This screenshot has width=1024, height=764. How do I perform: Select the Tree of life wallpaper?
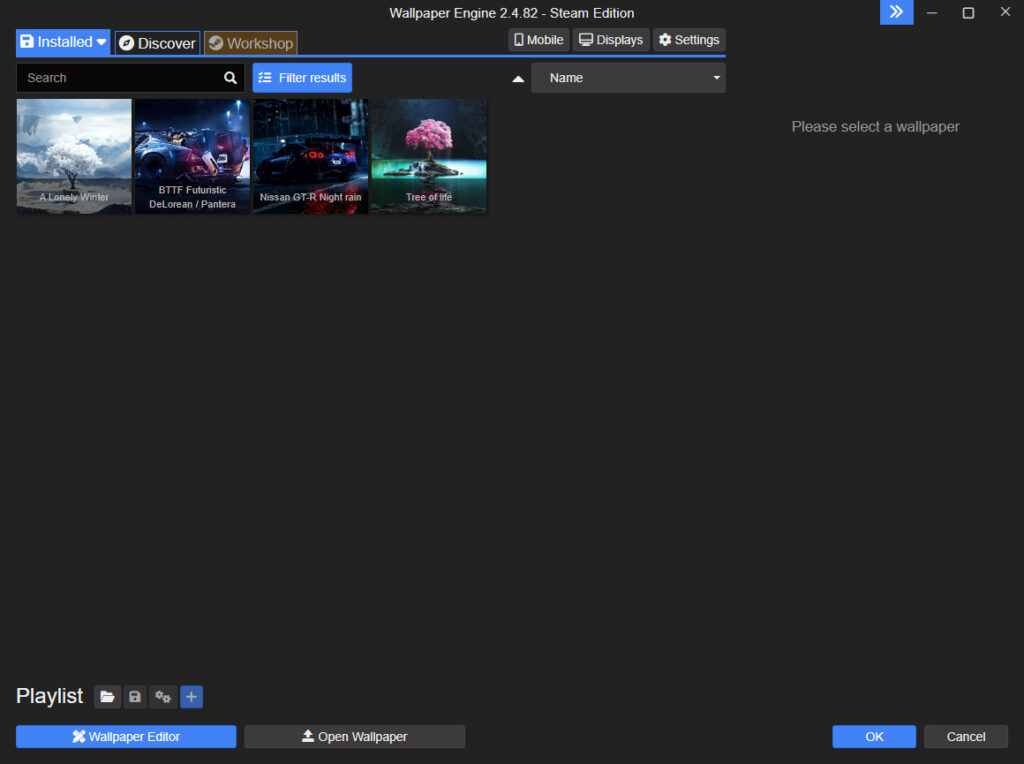(429, 156)
